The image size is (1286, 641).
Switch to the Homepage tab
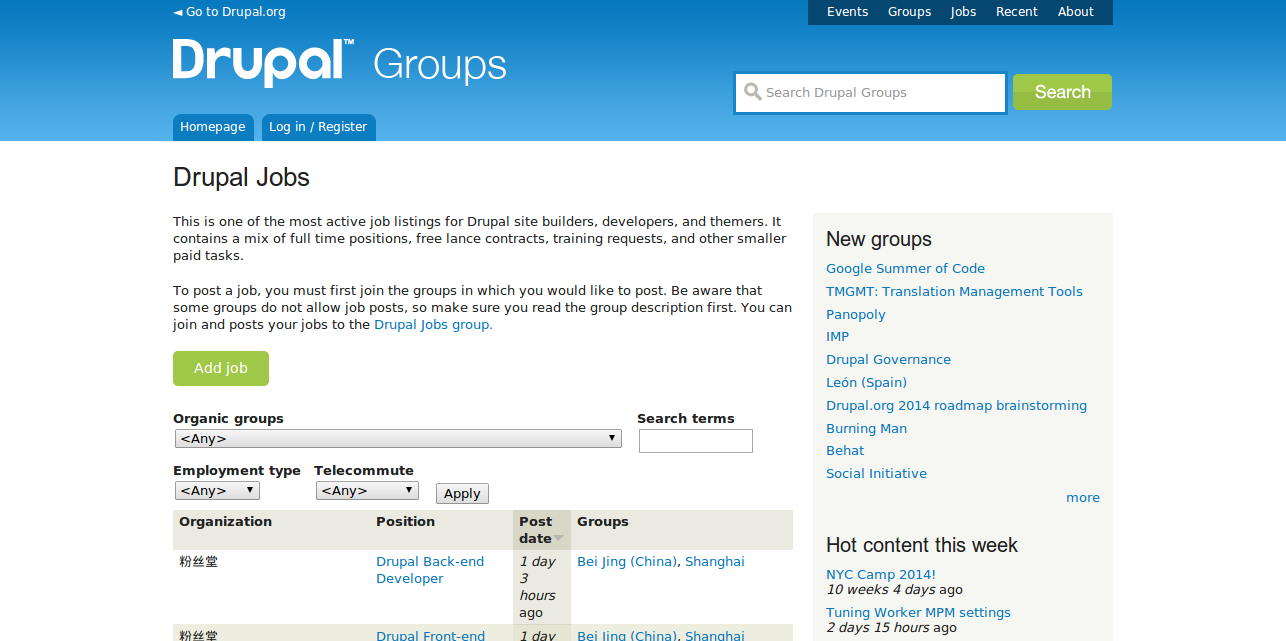point(213,127)
